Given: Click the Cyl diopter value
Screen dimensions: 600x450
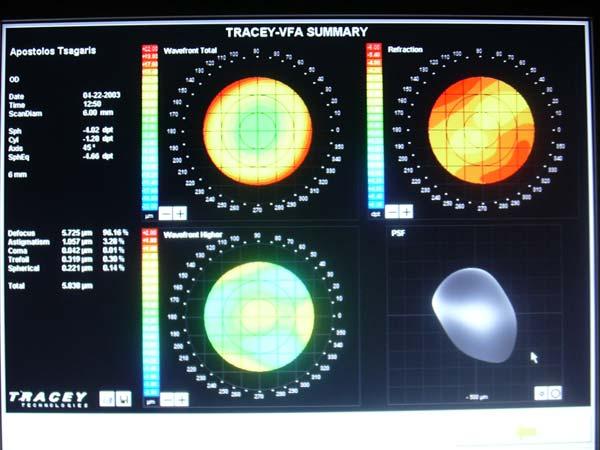Looking at the screenshot, I should (98, 139).
